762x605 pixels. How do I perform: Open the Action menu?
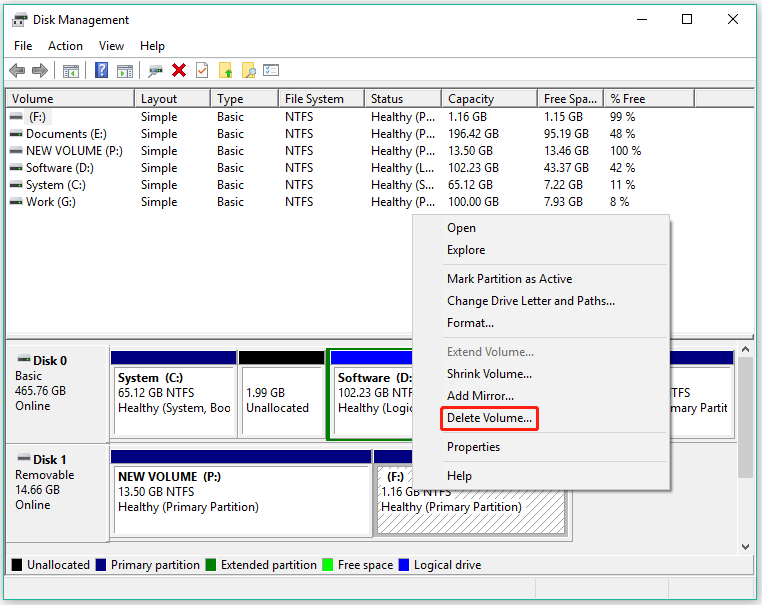(65, 46)
